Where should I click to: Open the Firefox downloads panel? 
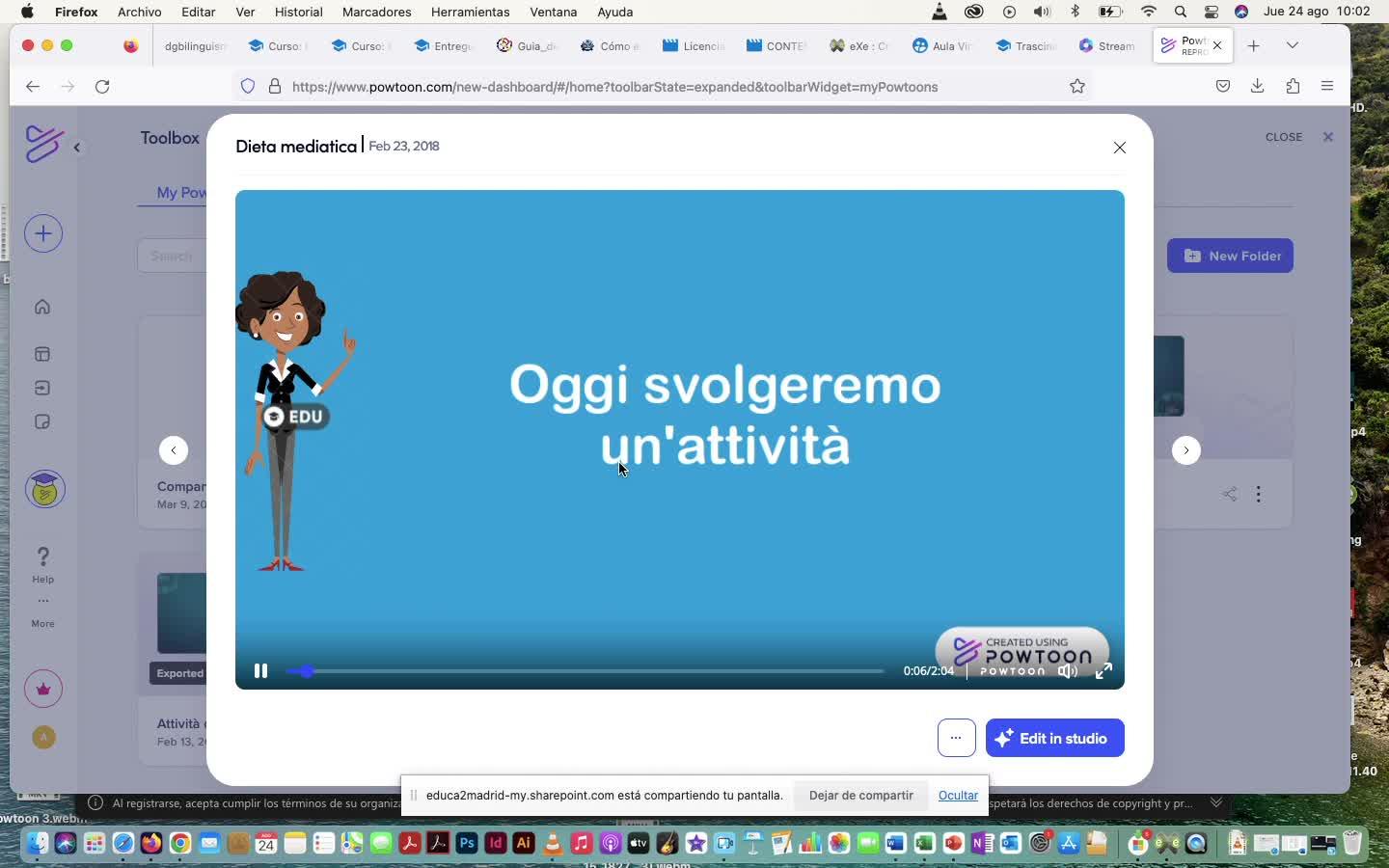(1258, 87)
